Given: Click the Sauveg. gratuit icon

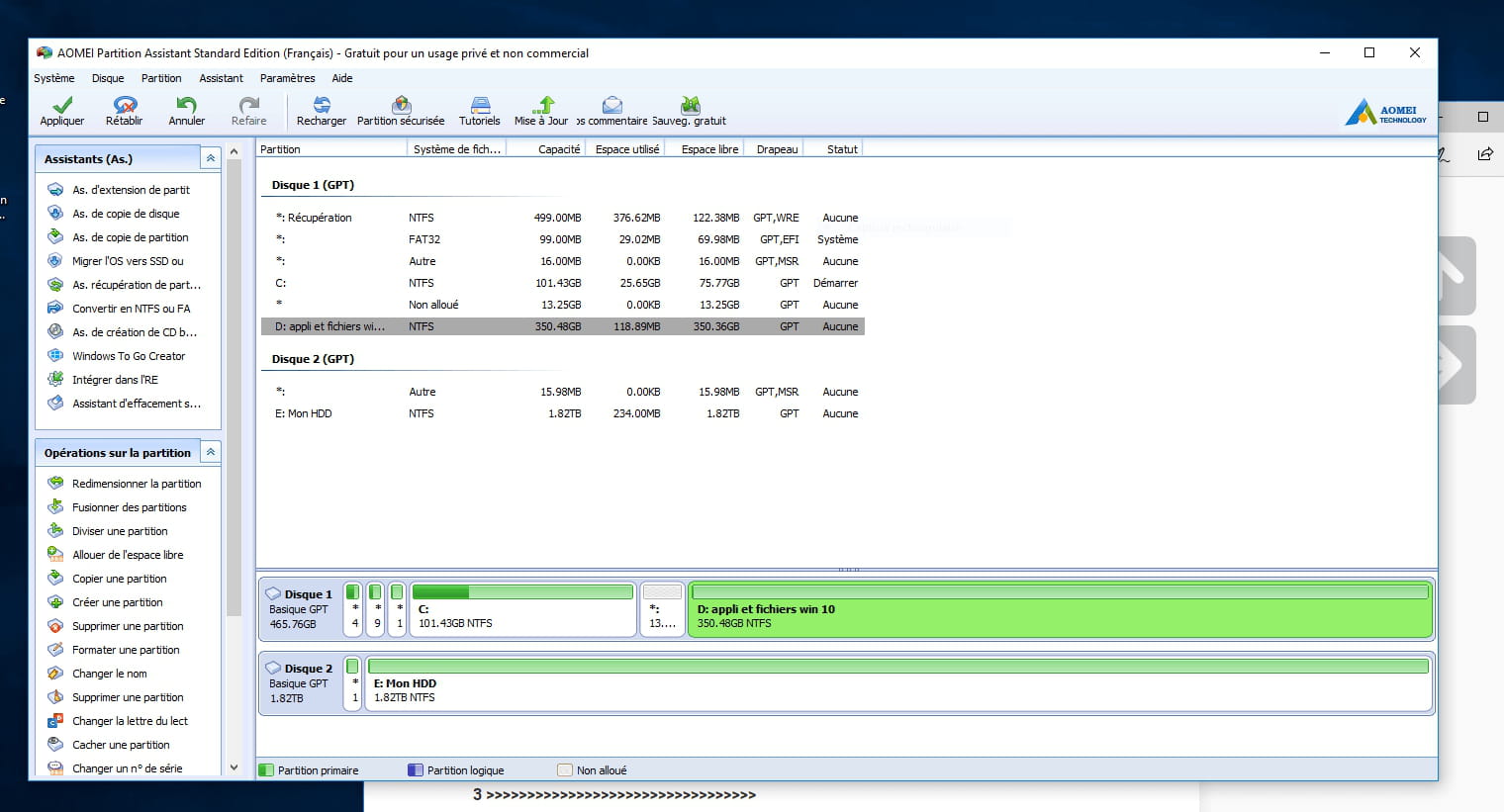Looking at the screenshot, I should 690,104.
